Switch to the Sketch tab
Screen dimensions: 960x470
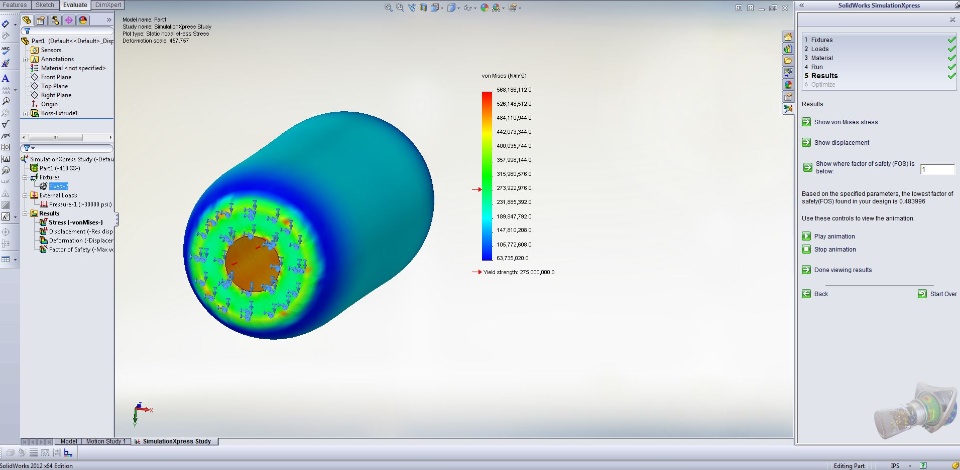(45, 5)
